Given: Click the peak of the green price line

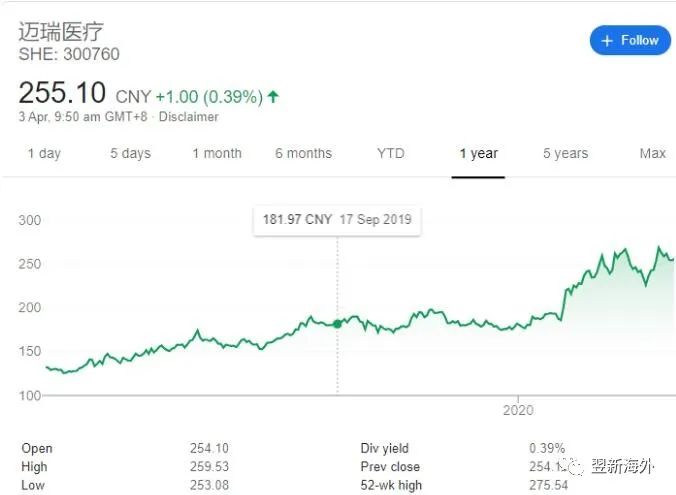Looking at the screenshot, I should coord(659,247).
